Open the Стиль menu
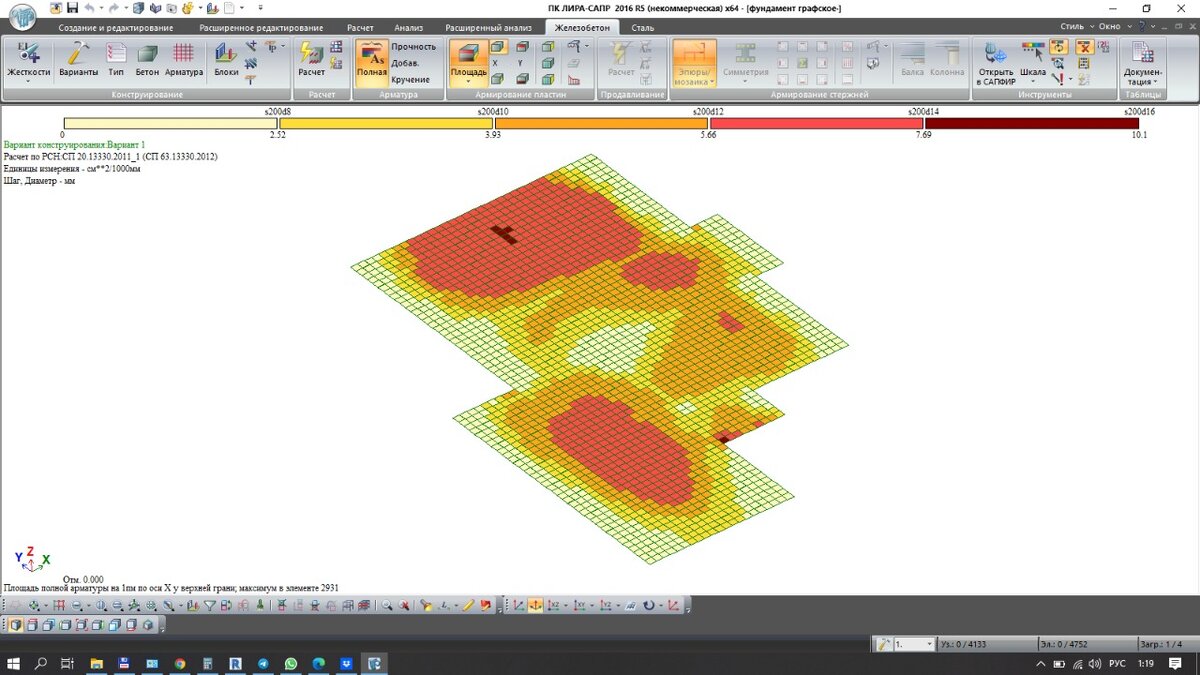Viewport: 1200px width, 675px height. tap(1076, 26)
